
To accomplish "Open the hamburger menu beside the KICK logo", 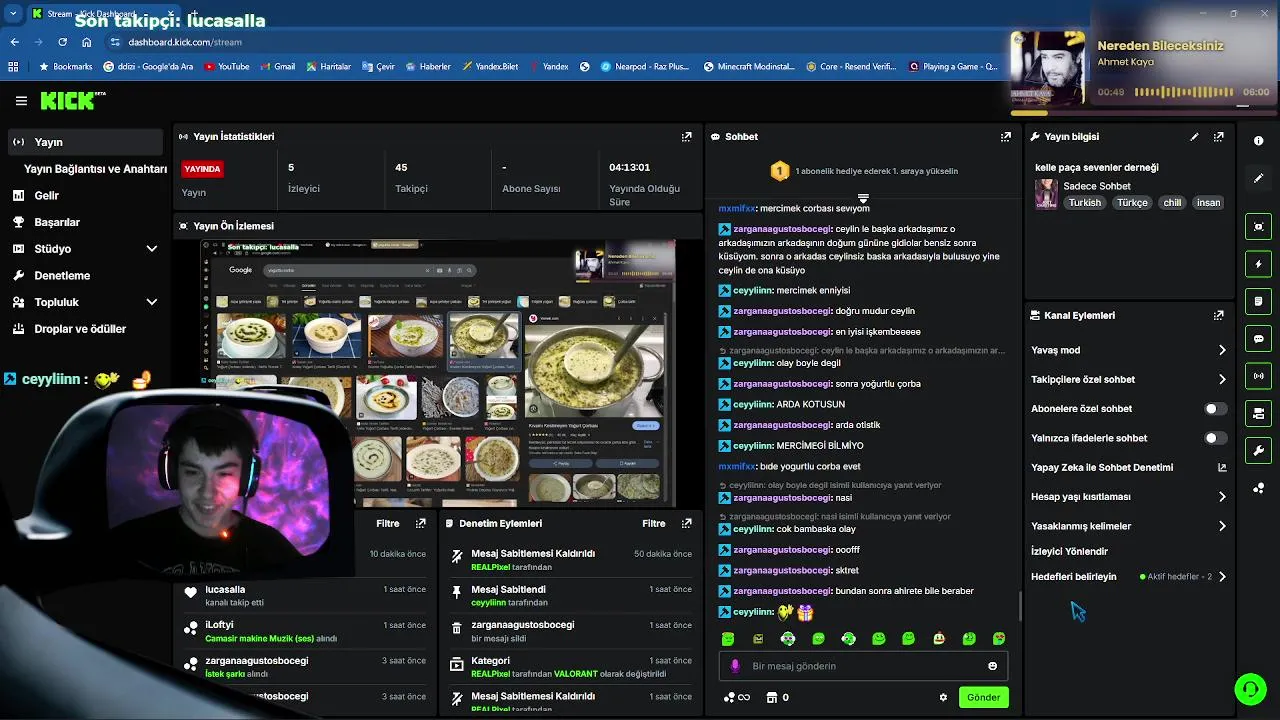I will click(x=21, y=101).
